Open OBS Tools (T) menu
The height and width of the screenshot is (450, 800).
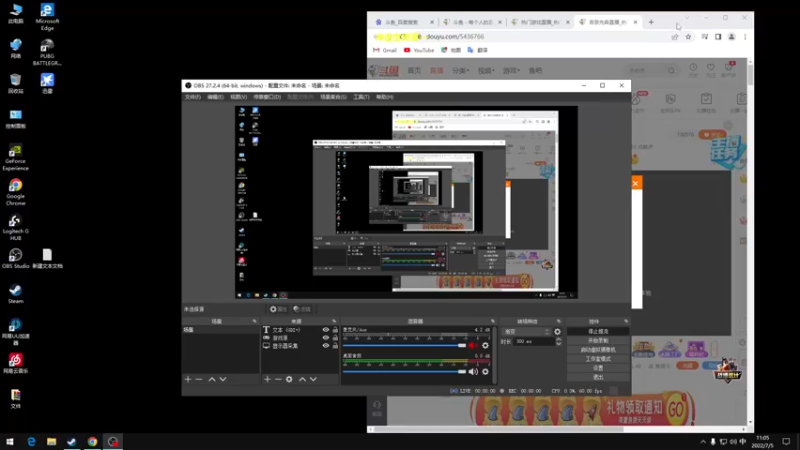(x=361, y=97)
